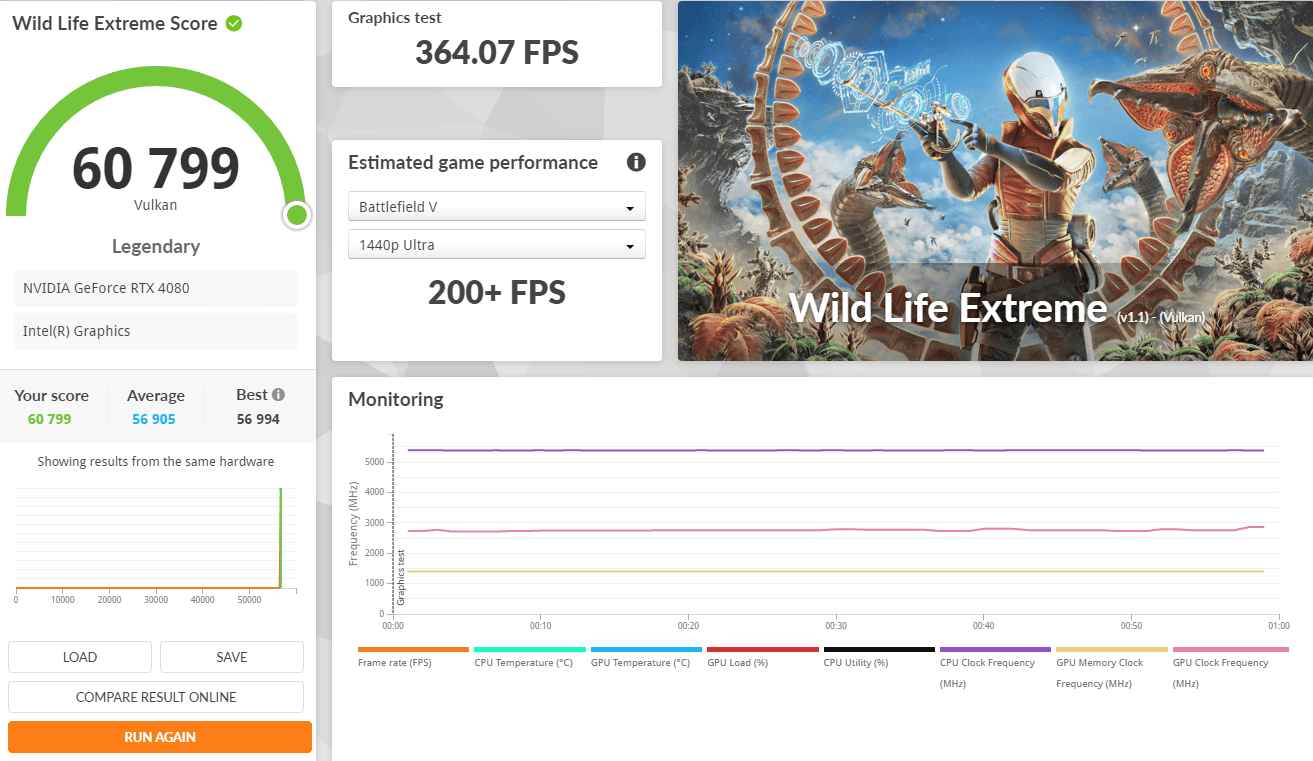The image size is (1313, 761).
Task: Click the purple CPU Clock Frequency swatch
Action: [x=996, y=649]
